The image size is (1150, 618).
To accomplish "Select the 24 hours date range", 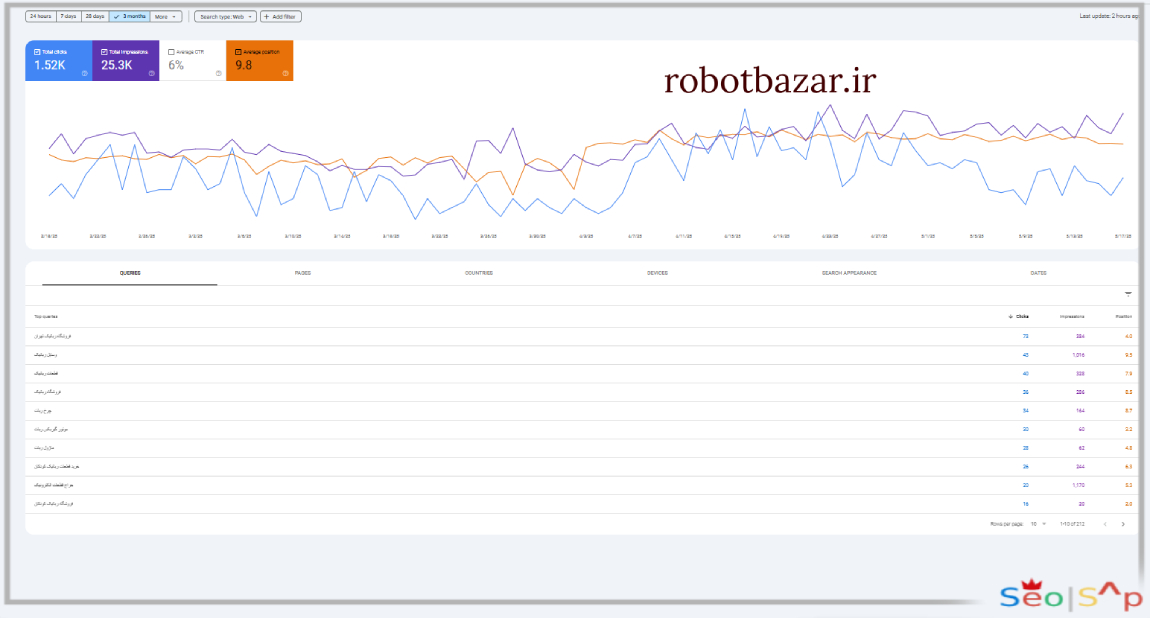I will pyautogui.click(x=40, y=16).
